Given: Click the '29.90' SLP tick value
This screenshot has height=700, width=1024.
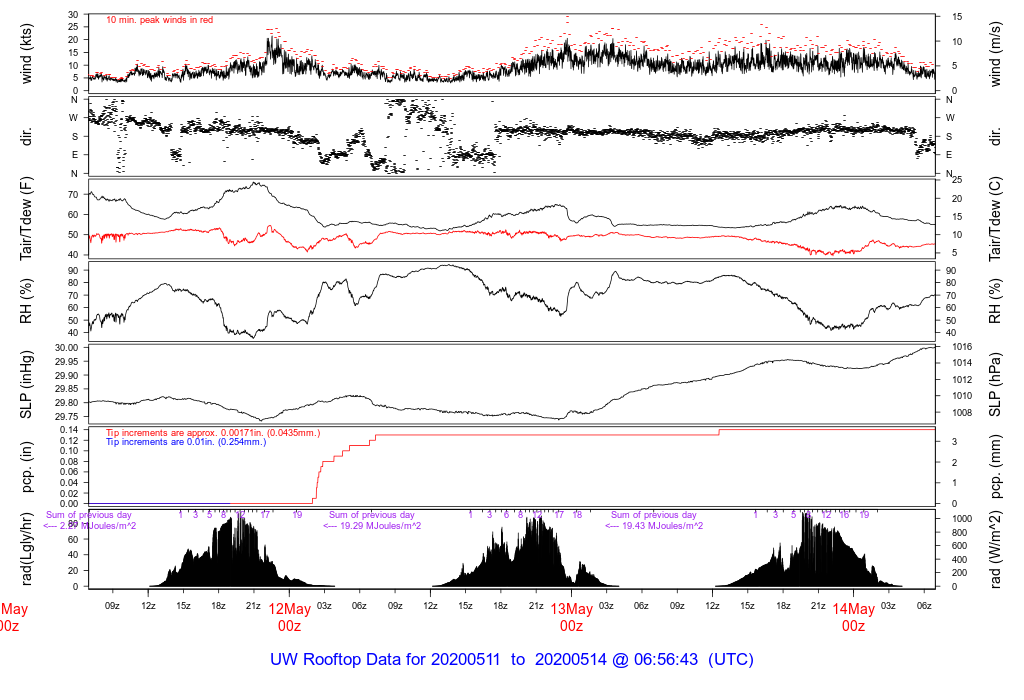Looking at the screenshot, I should (67, 375).
